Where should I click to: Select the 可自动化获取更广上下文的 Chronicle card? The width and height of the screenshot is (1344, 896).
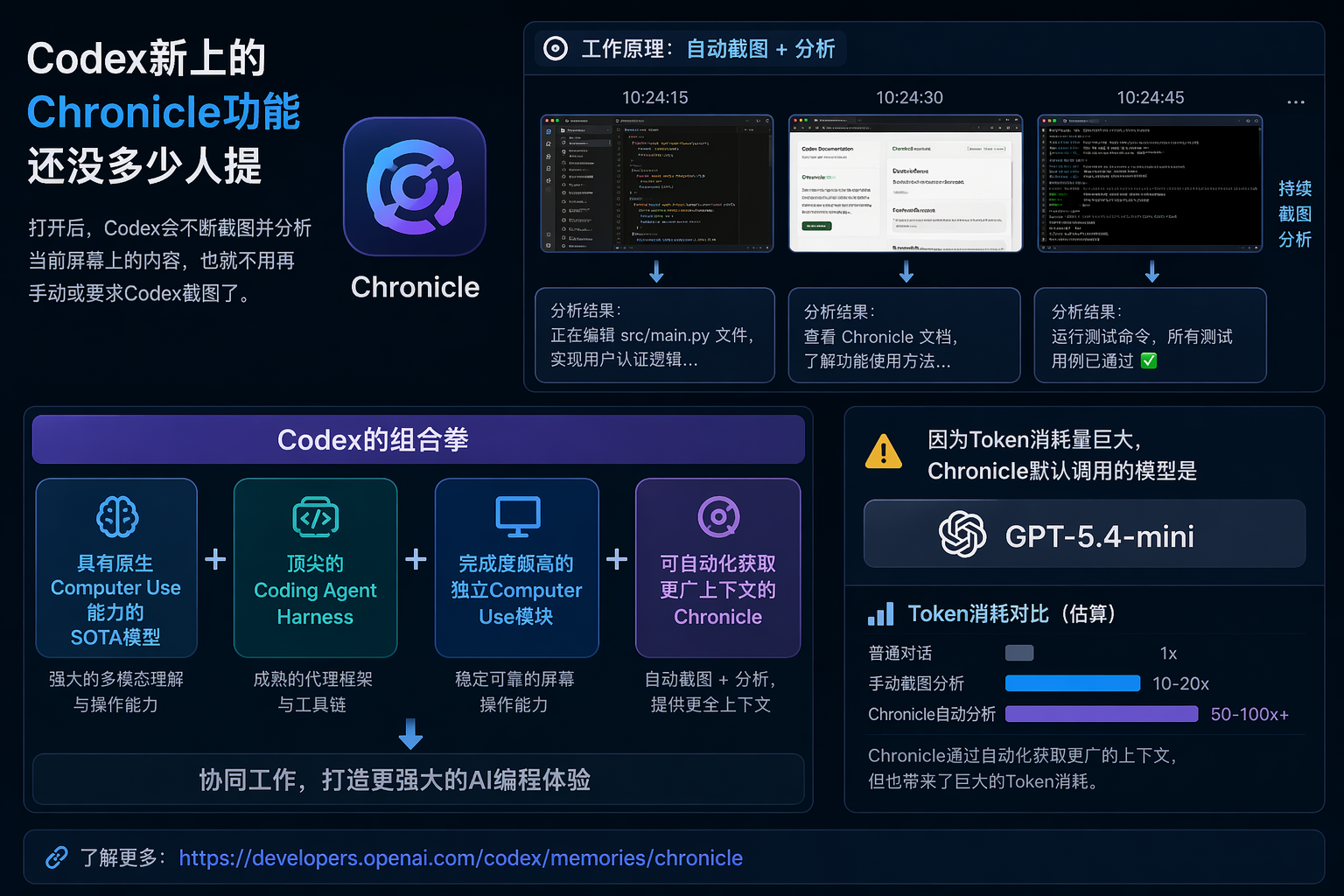[718, 568]
